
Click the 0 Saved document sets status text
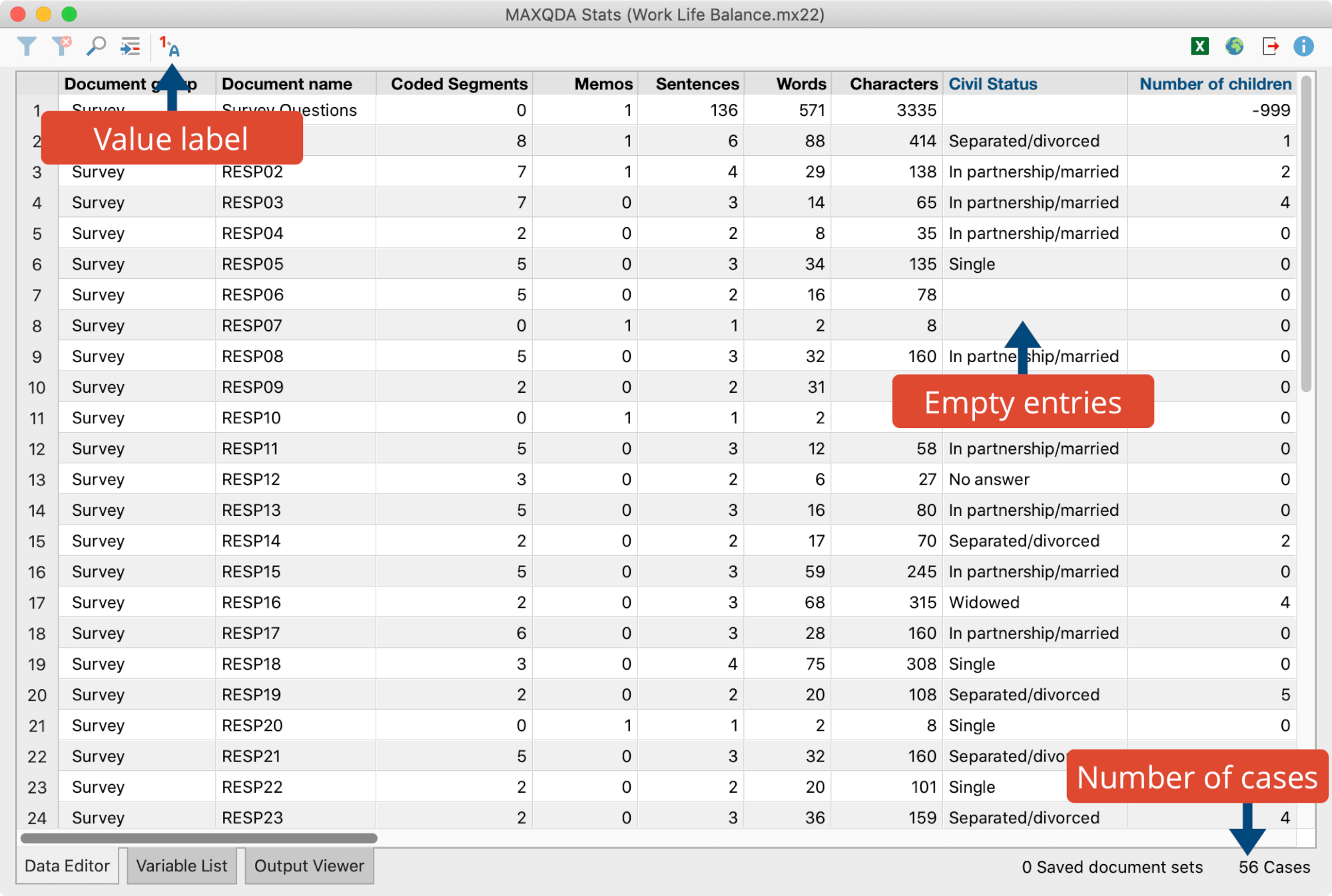point(1112,867)
